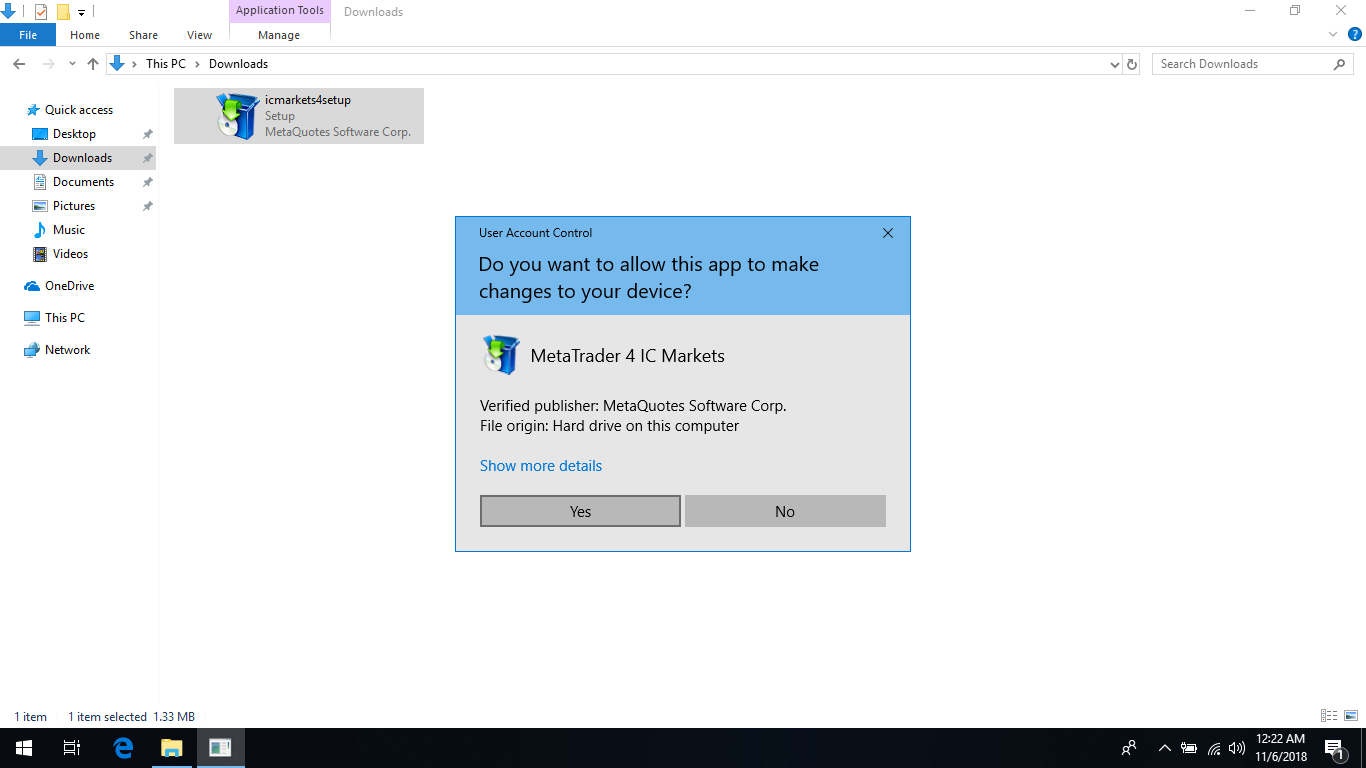Open volume speaker tray icon

point(1237,748)
